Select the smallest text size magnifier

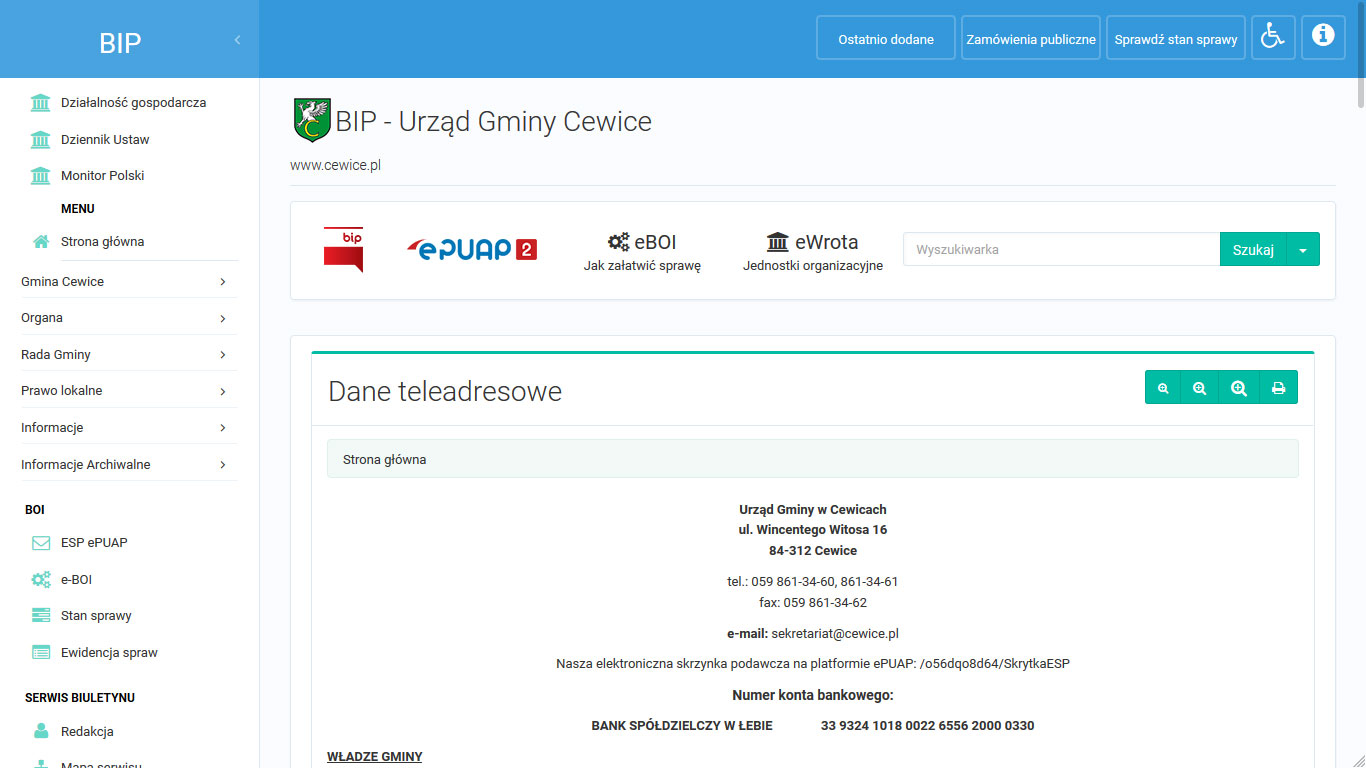1163,388
